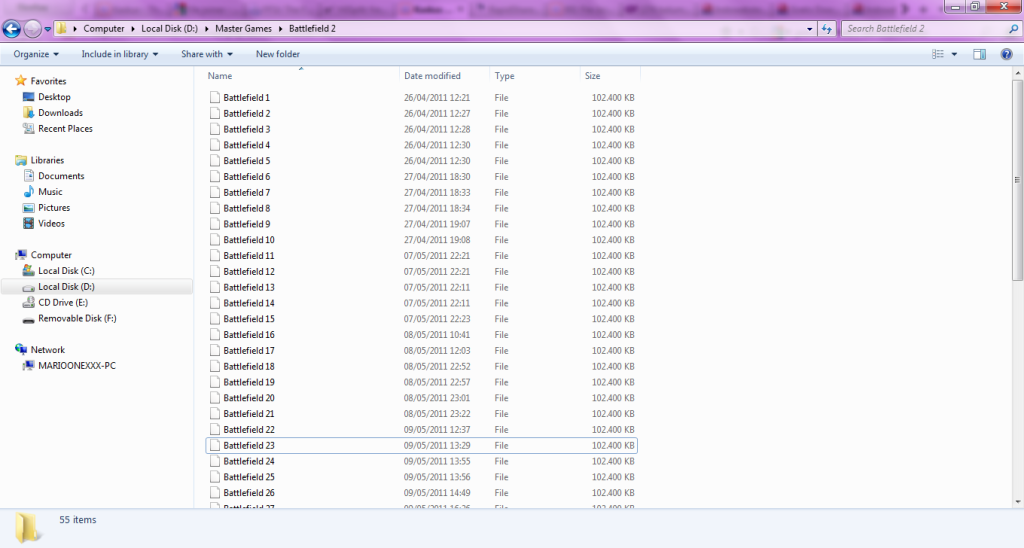1024x548 pixels.
Task: Open the More view options dropdown
Action: tap(954, 54)
